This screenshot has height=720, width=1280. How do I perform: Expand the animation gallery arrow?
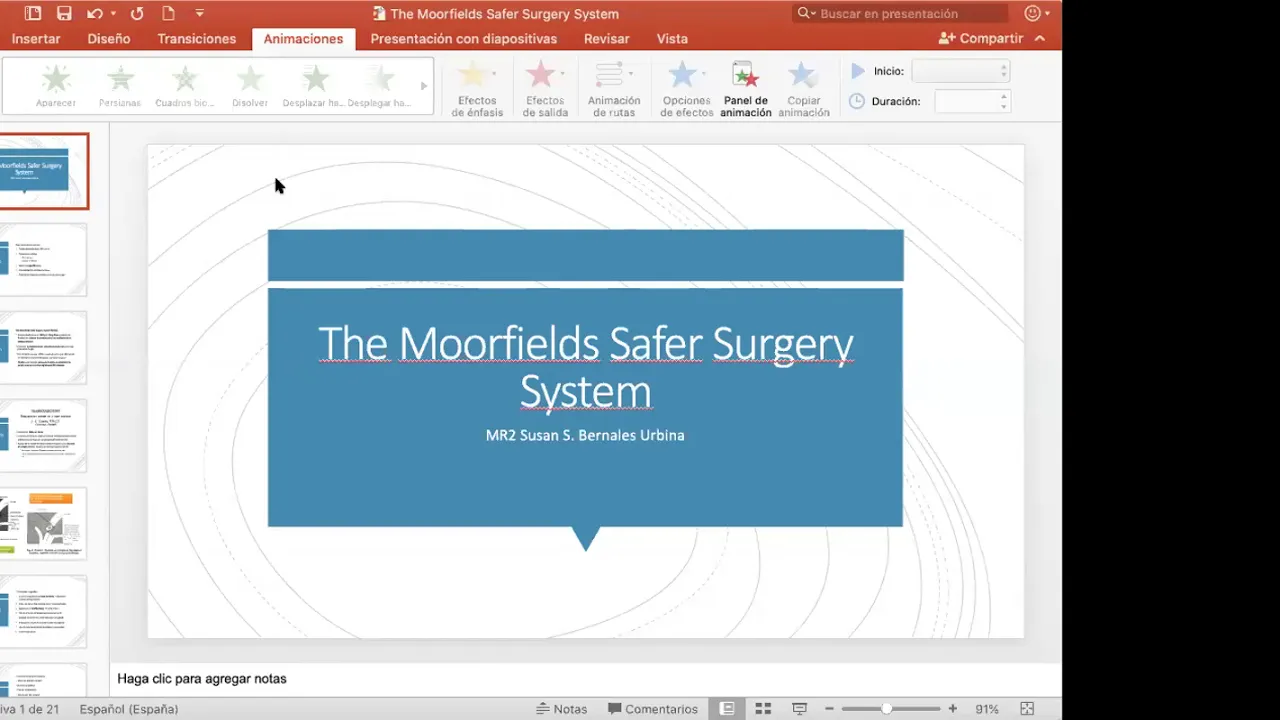(424, 86)
